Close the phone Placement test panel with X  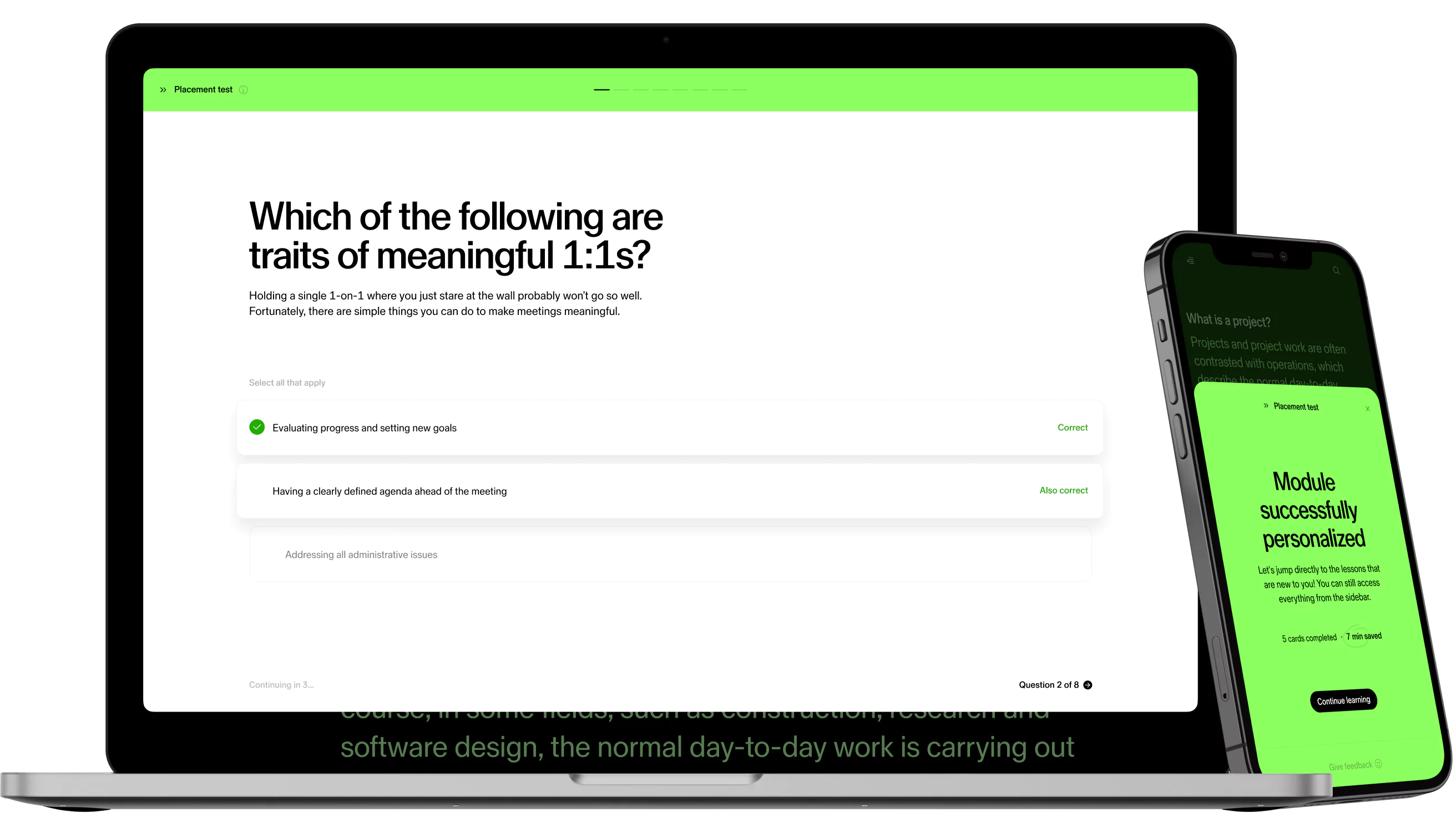1368,409
